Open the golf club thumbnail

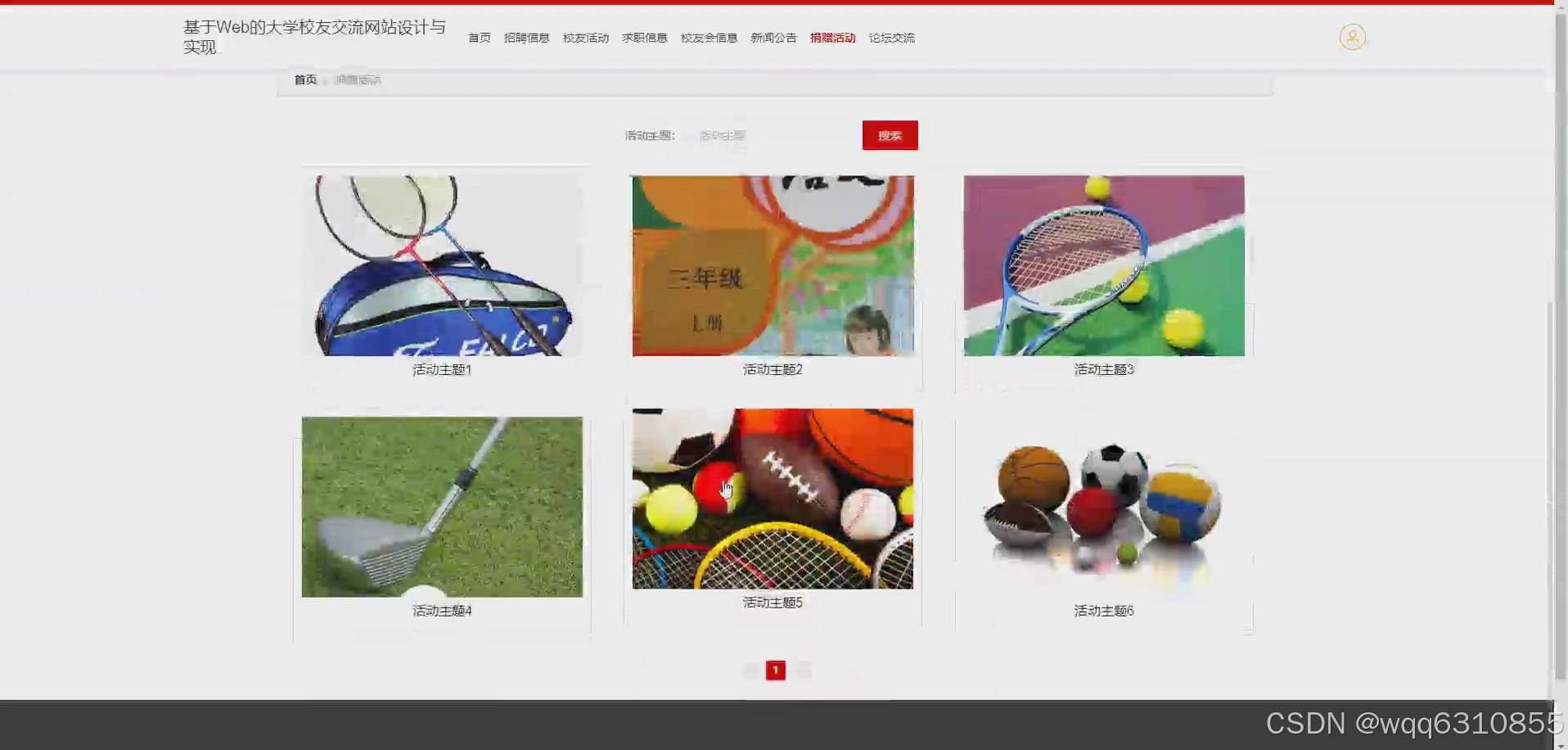[442, 507]
